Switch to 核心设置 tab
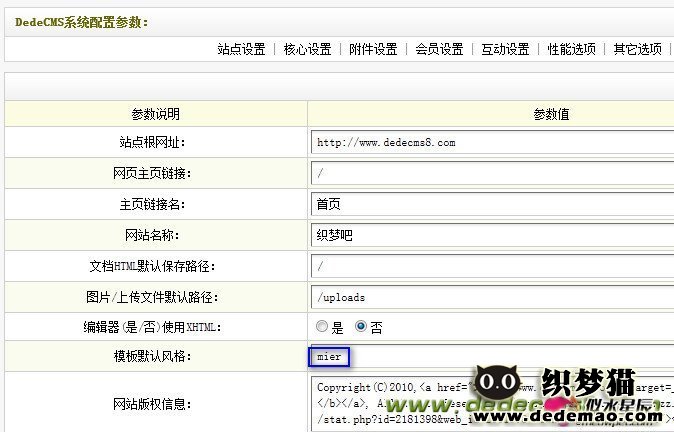Viewport: 674px width, 432px height. [x=307, y=49]
